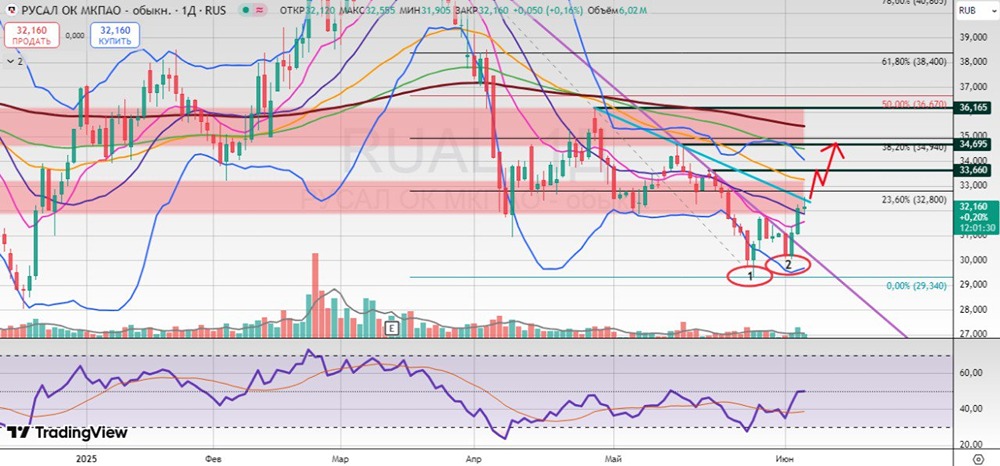This screenshot has width=1000, height=466.
Task: Click the 2025 label on time axis
Action: [85, 458]
